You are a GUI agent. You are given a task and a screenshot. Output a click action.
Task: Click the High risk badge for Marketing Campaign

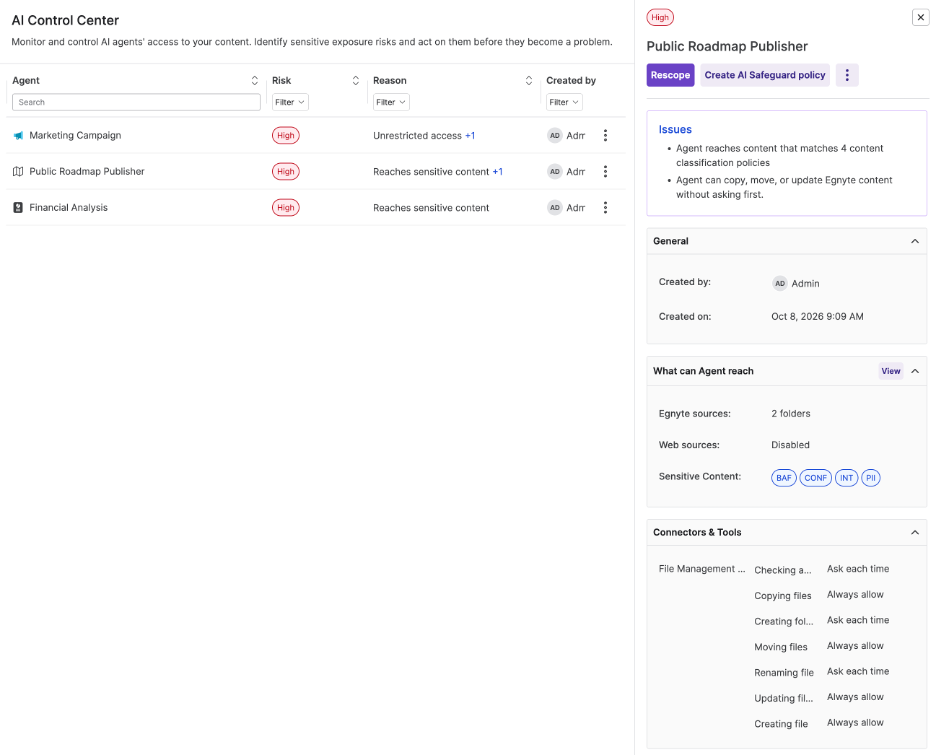tap(285, 136)
